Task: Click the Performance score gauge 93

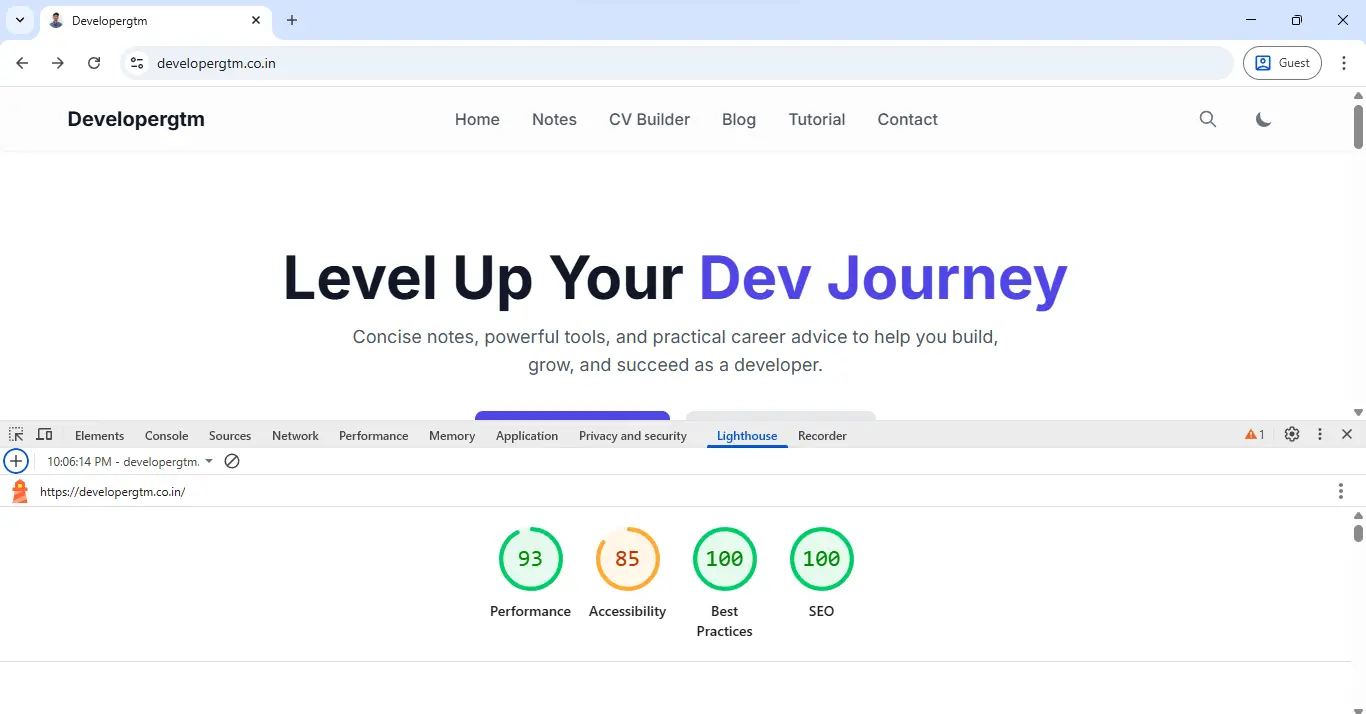Action: (x=530, y=559)
